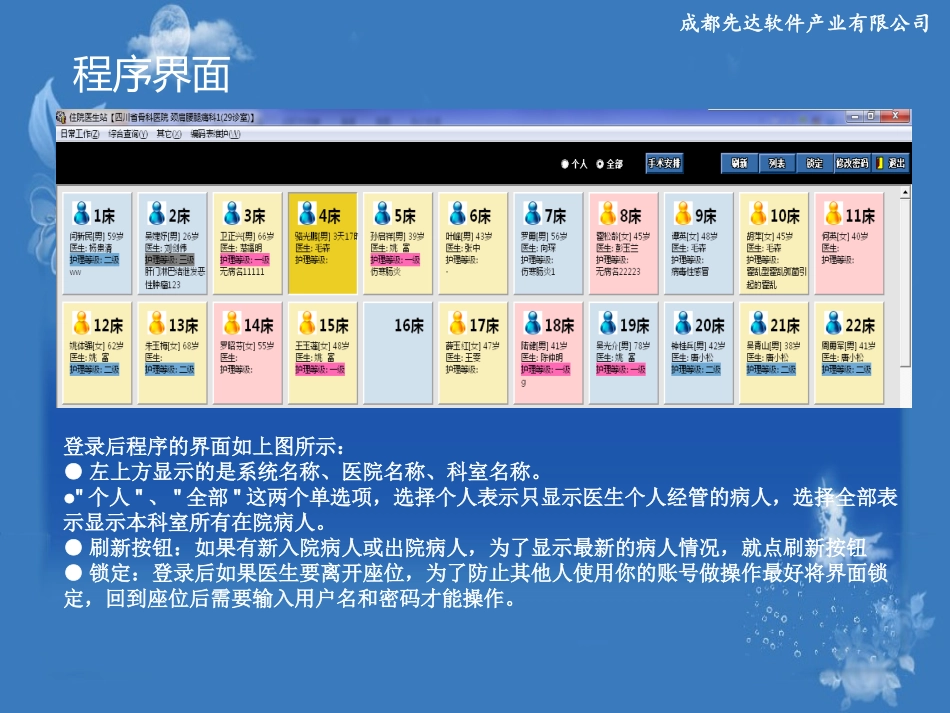Click 护理等级: 二级 label on 1床

point(94,260)
